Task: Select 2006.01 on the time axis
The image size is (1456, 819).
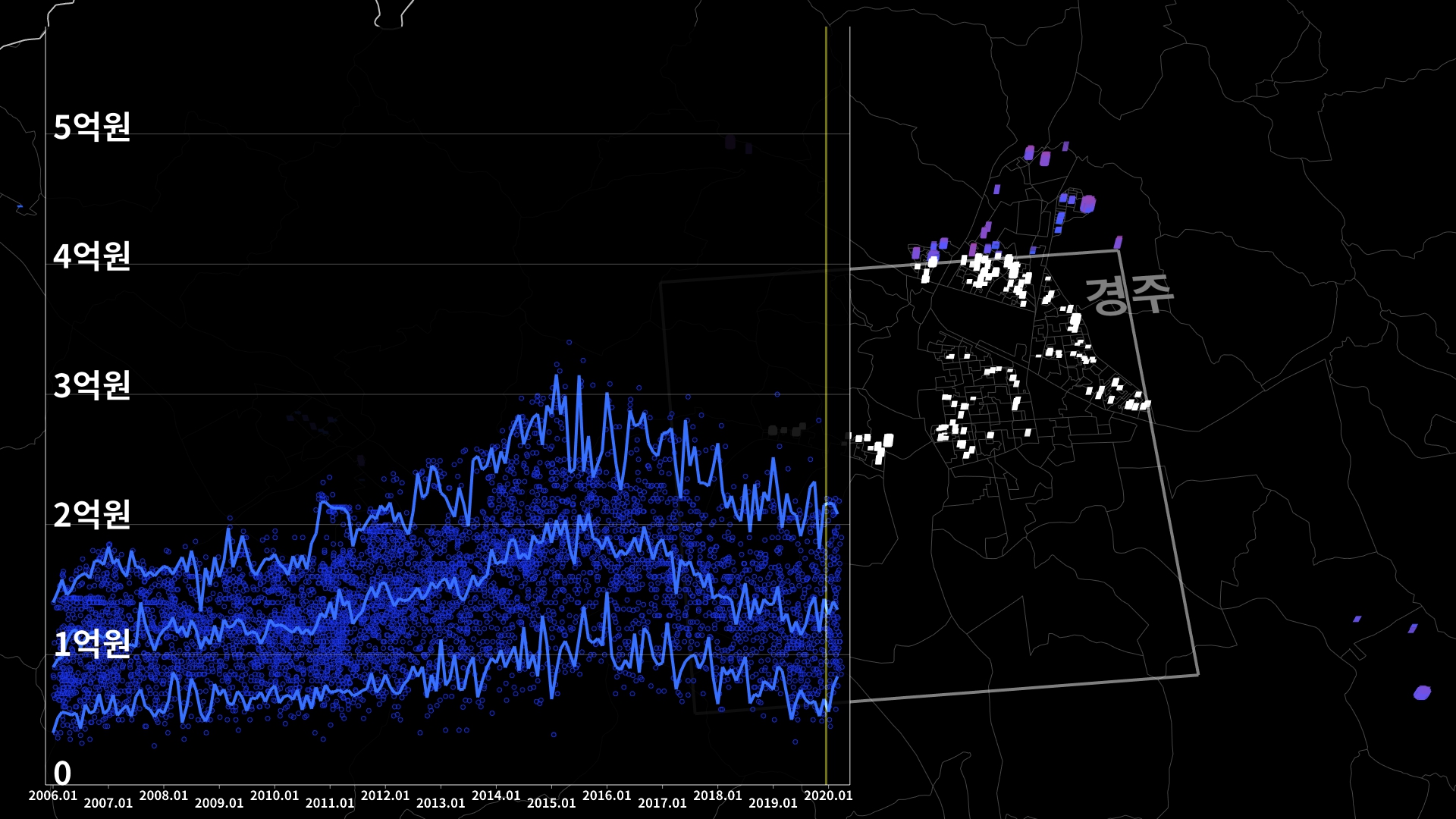Action: click(x=53, y=795)
